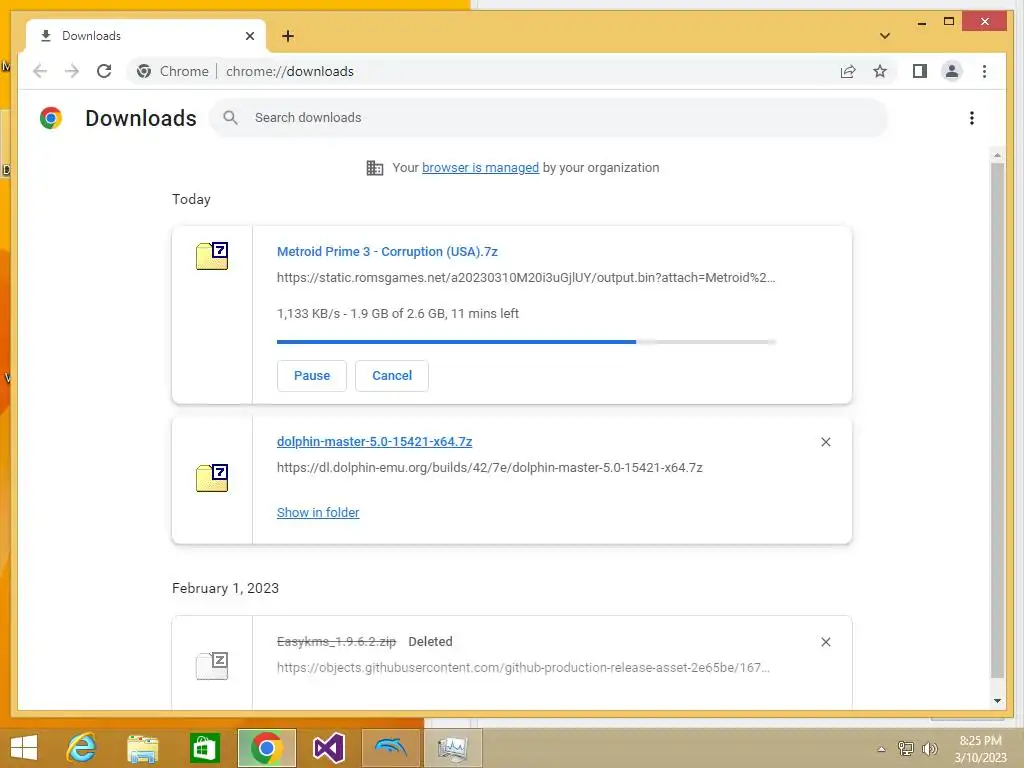Click the download tab favicon

tap(46, 36)
